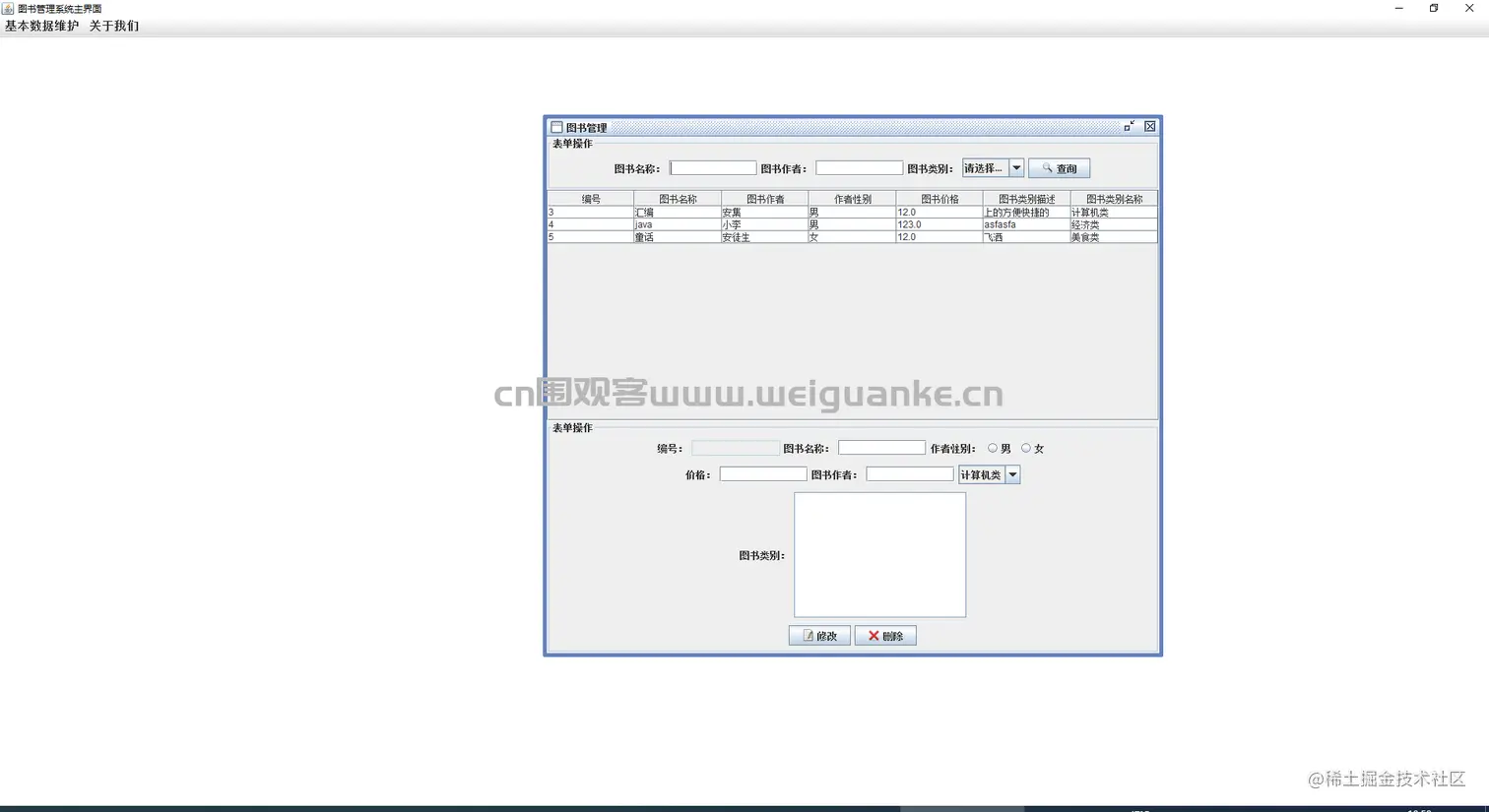Click the 查询 search button
This screenshot has width=1489, height=812.
click(1059, 168)
